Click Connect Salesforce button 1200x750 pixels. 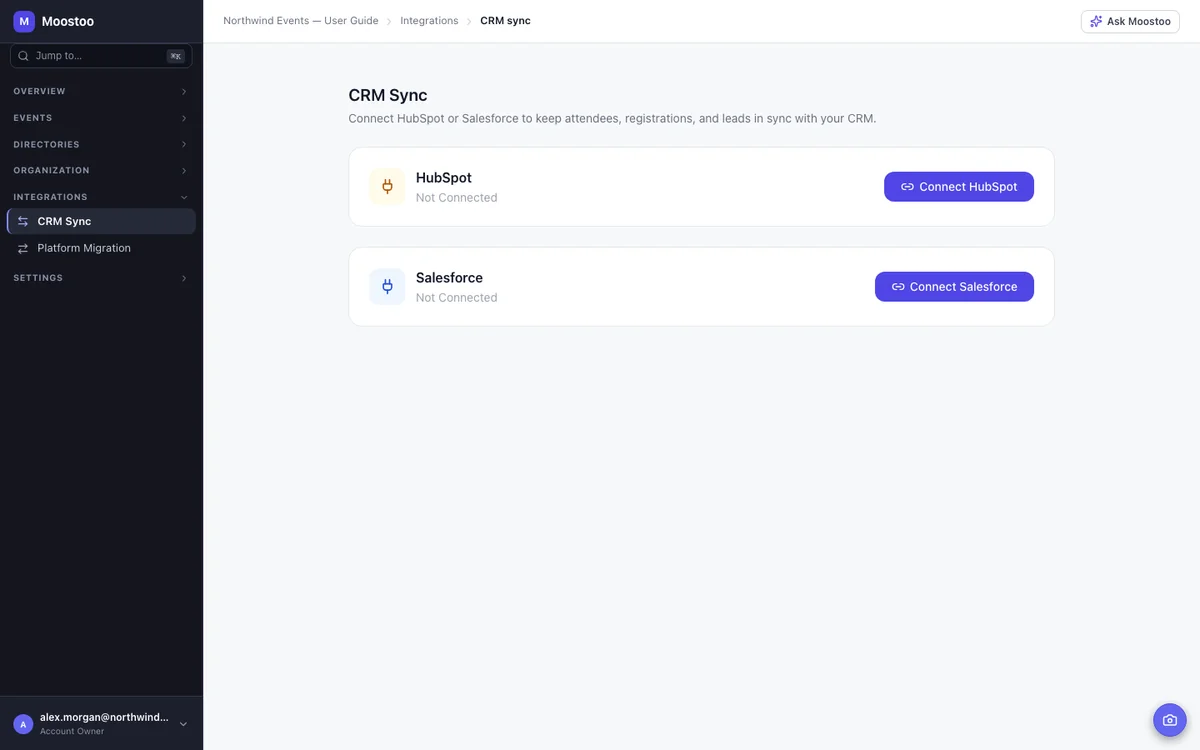point(954,287)
